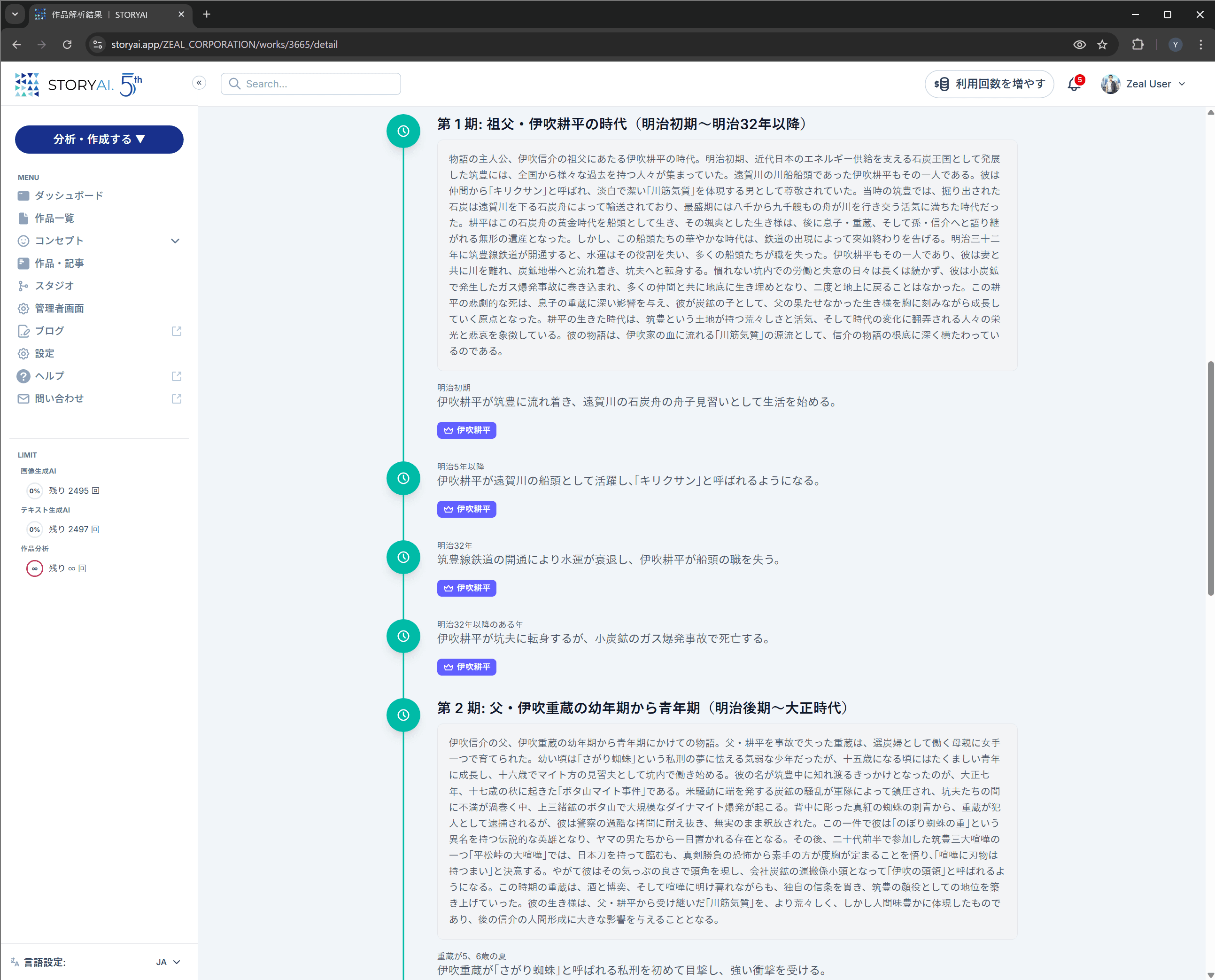Click external-link icon next to 問い合わせ
This screenshot has width=1215, height=980.
coord(177,398)
